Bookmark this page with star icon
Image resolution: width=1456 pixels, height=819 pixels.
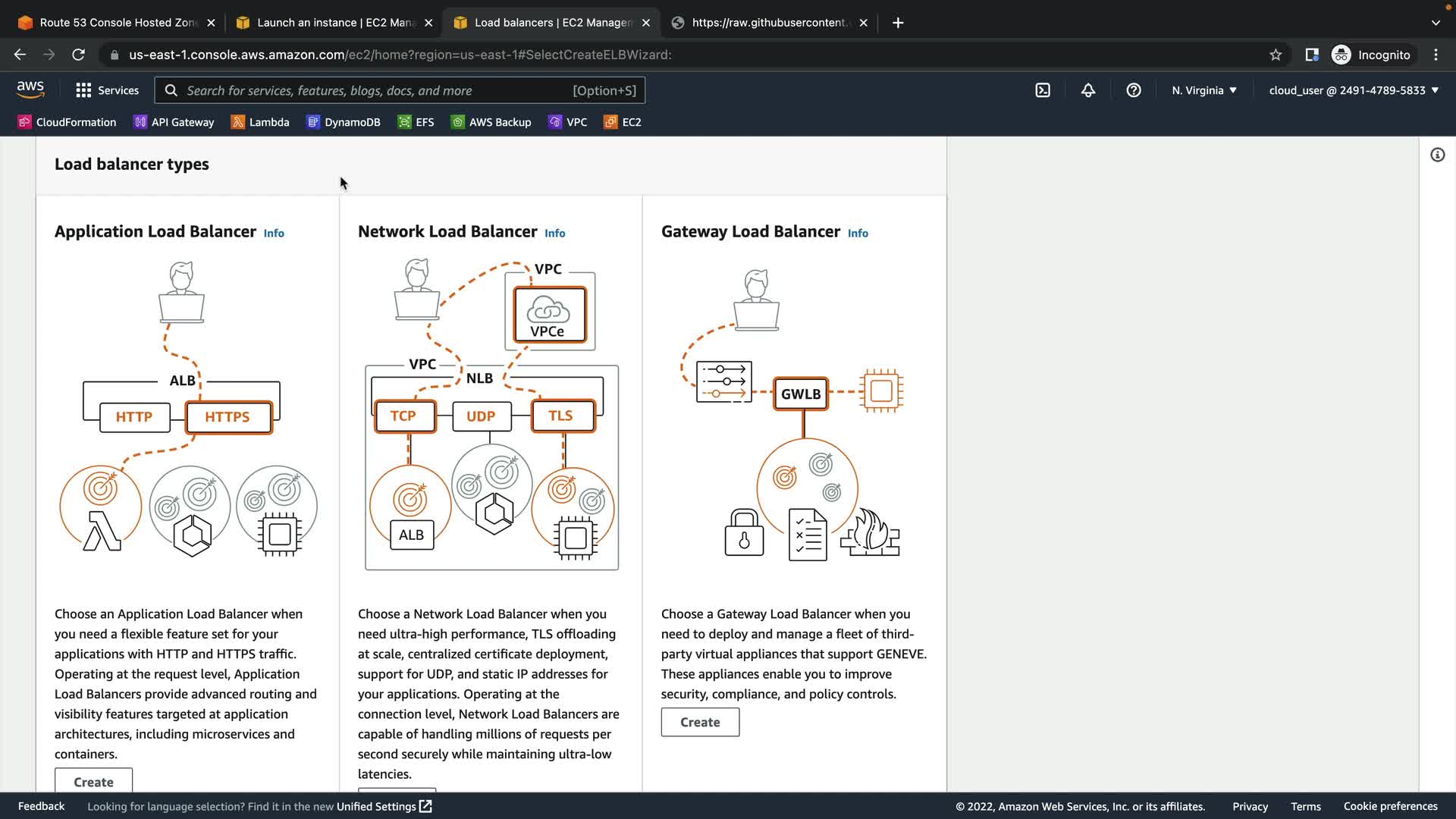(1276, 55)
